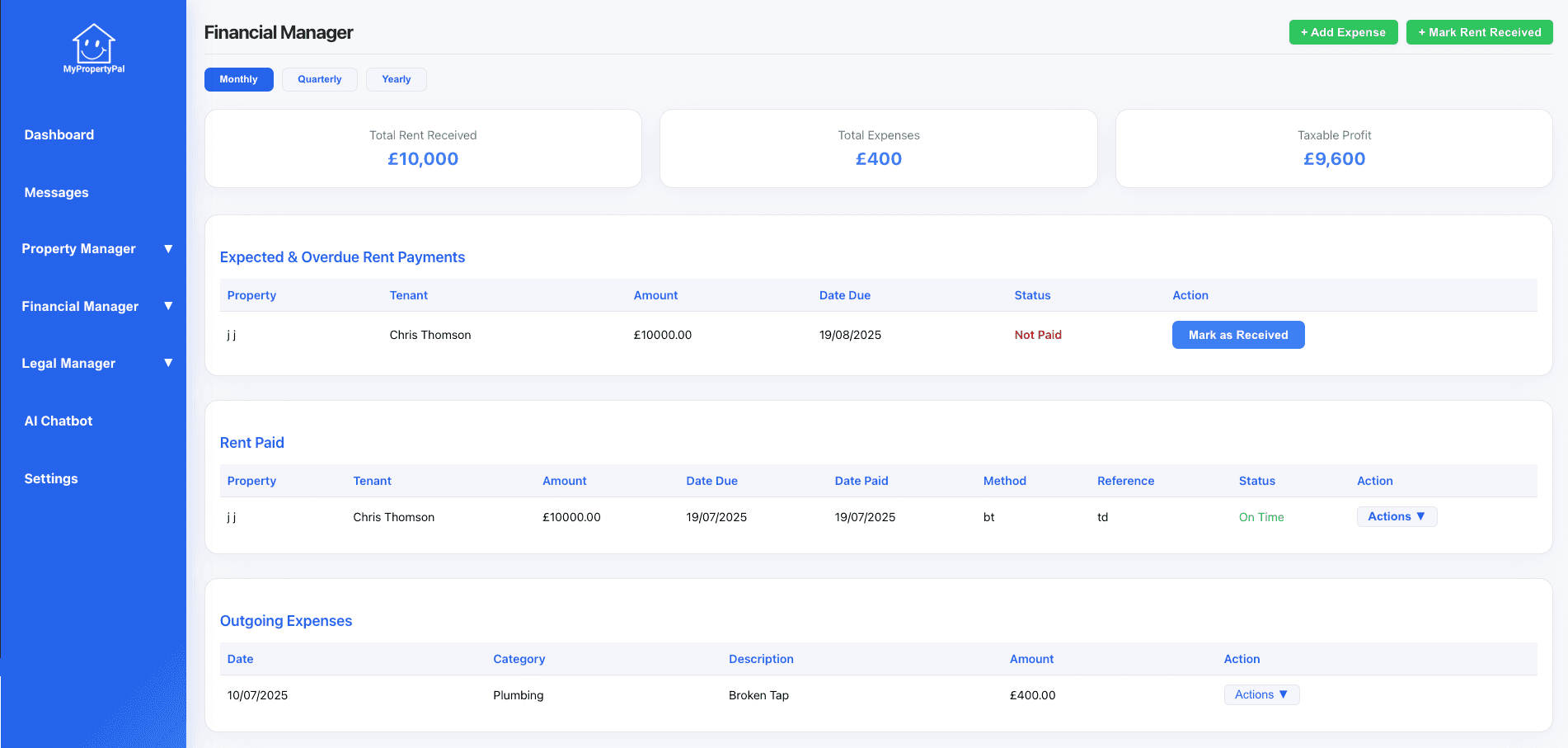Click the Total Rent Received £10,000 value
Screen dimensions: 1568x748
coord(423,158)
